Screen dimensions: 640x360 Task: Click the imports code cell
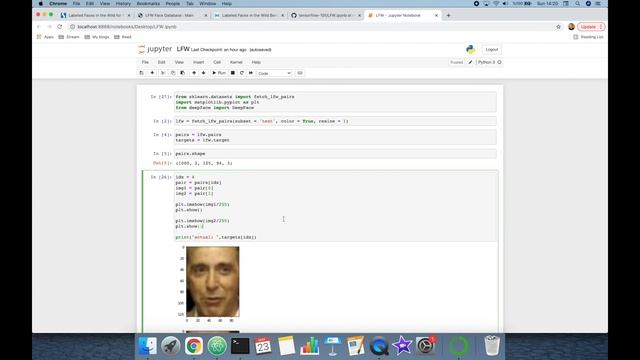click(x=335, y=102)
